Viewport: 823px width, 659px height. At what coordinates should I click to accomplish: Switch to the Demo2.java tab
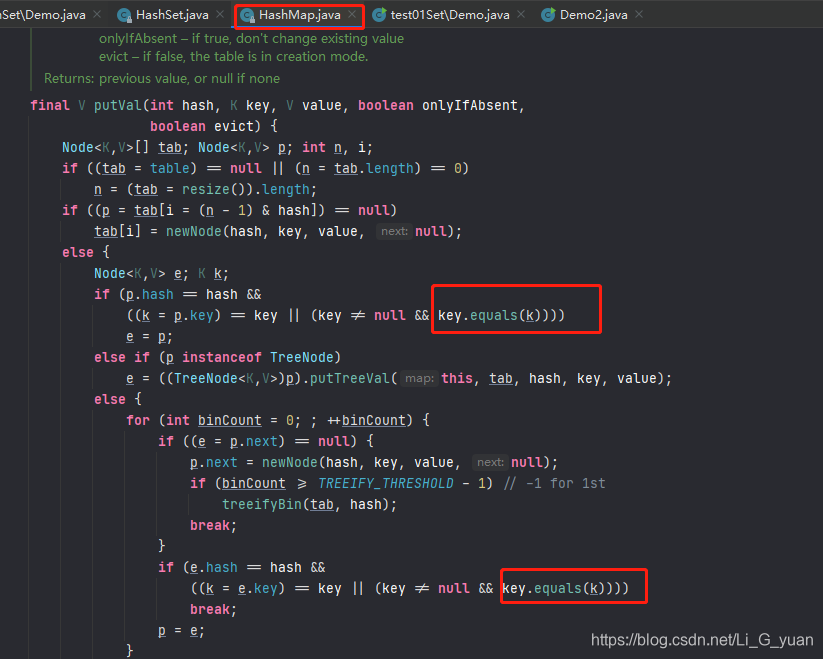pos(593,15)
